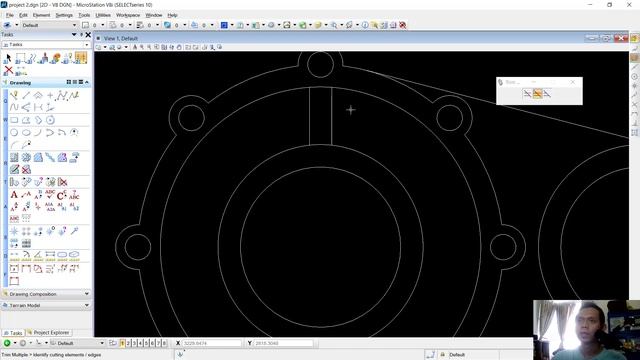The image size is (640, 360).
Task: Select the Place SmartLine tool
Action: click(x=14, y=96)
